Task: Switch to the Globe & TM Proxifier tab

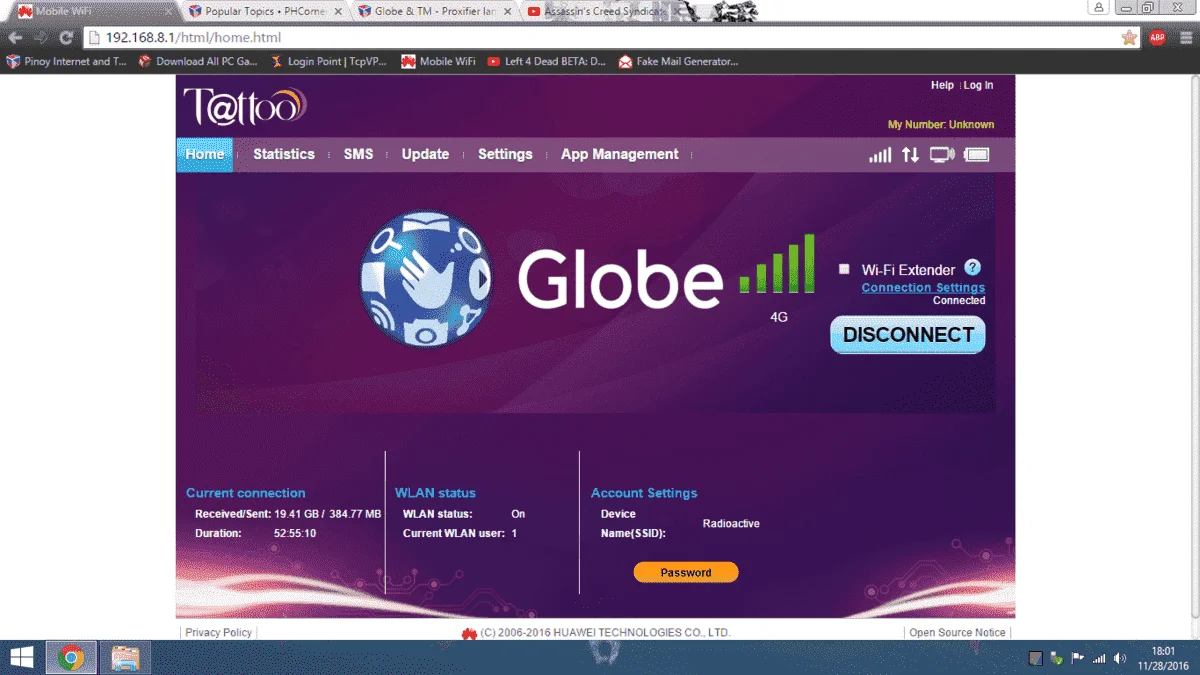Action: point(434,12)
